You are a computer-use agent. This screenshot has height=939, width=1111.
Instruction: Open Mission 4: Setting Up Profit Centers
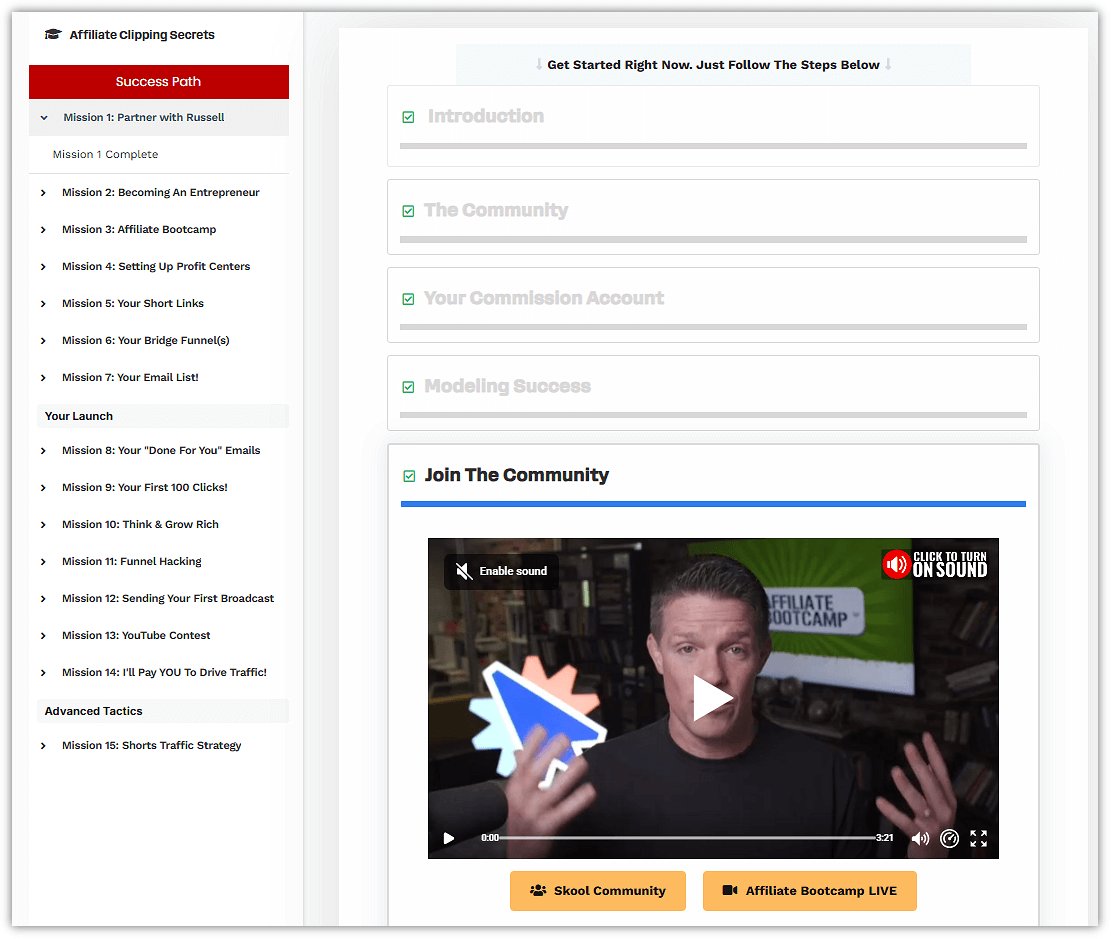156,266
